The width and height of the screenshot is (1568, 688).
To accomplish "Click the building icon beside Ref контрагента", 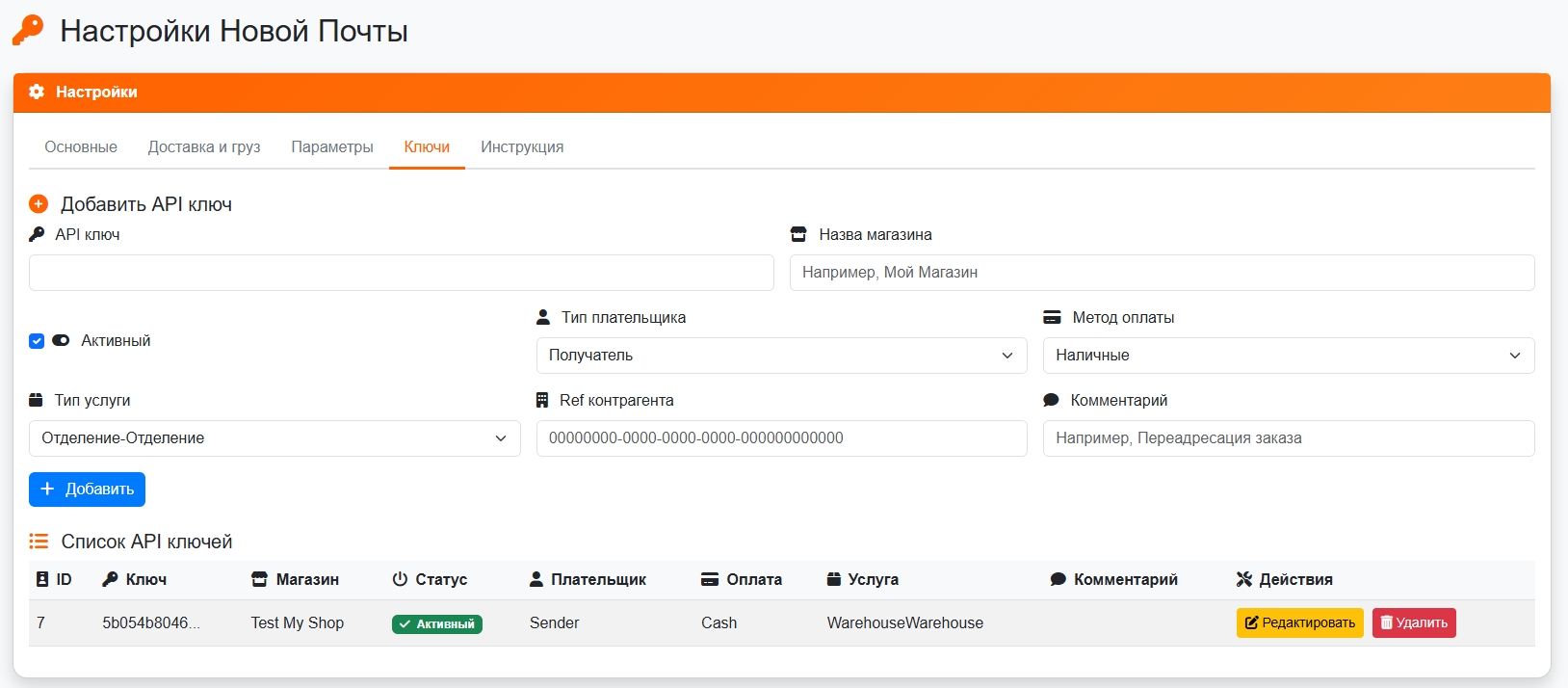I will point(542,400).
